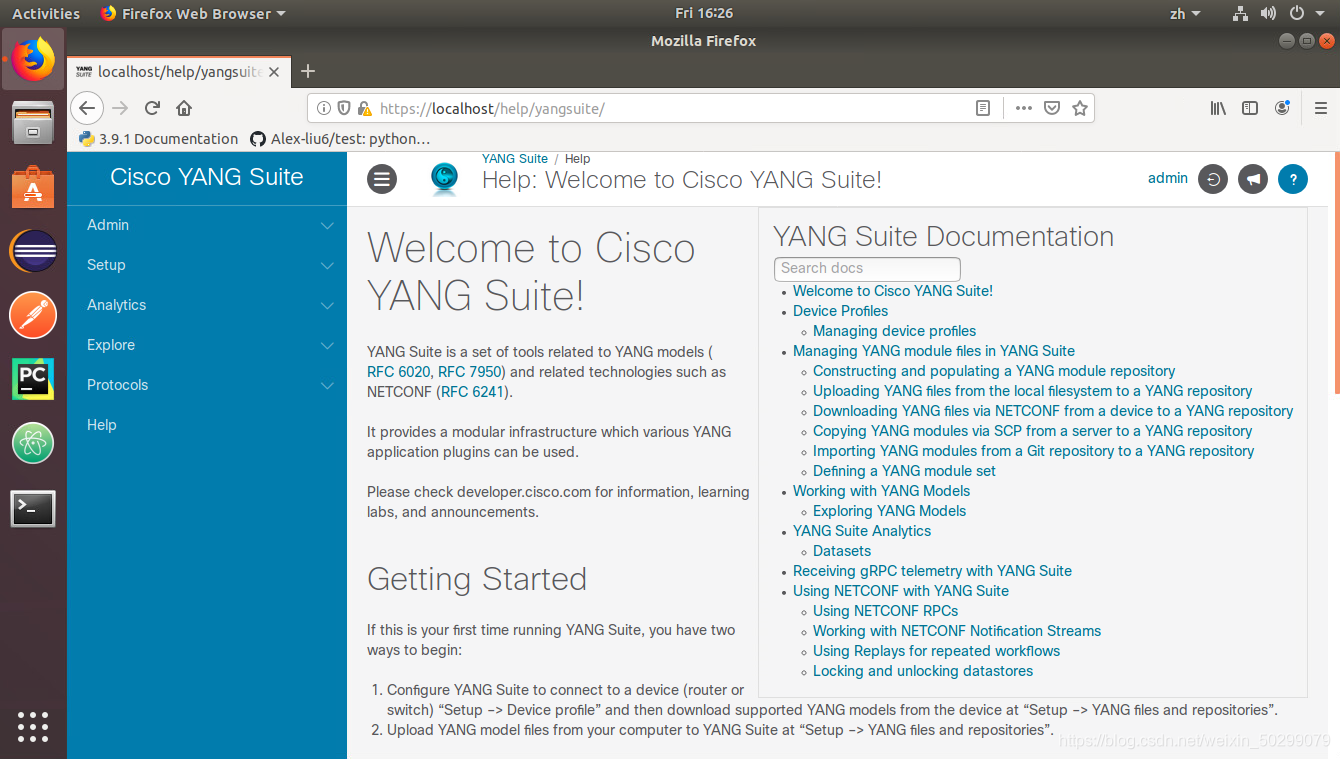Toggle the hamburger sidebar menu button
The image size is (1340, 759).
(382, 179)
